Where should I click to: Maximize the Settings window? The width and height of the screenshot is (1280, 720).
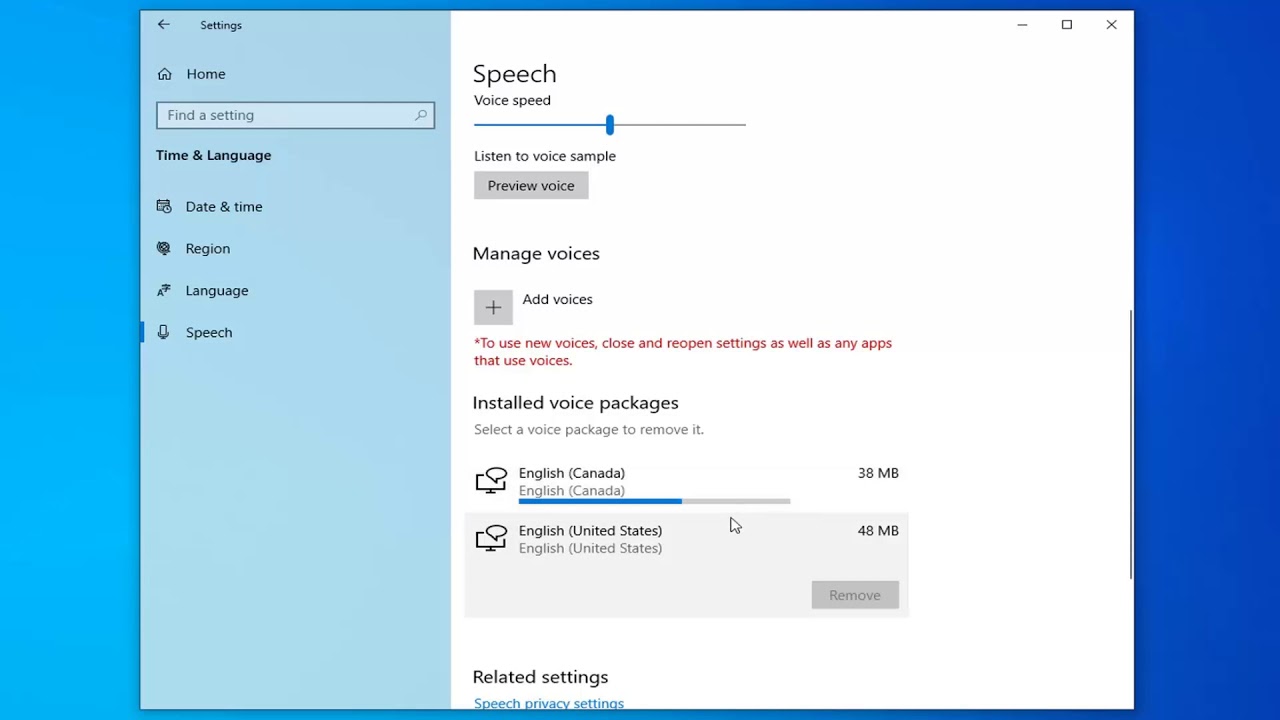click(x=1067, y=25)
